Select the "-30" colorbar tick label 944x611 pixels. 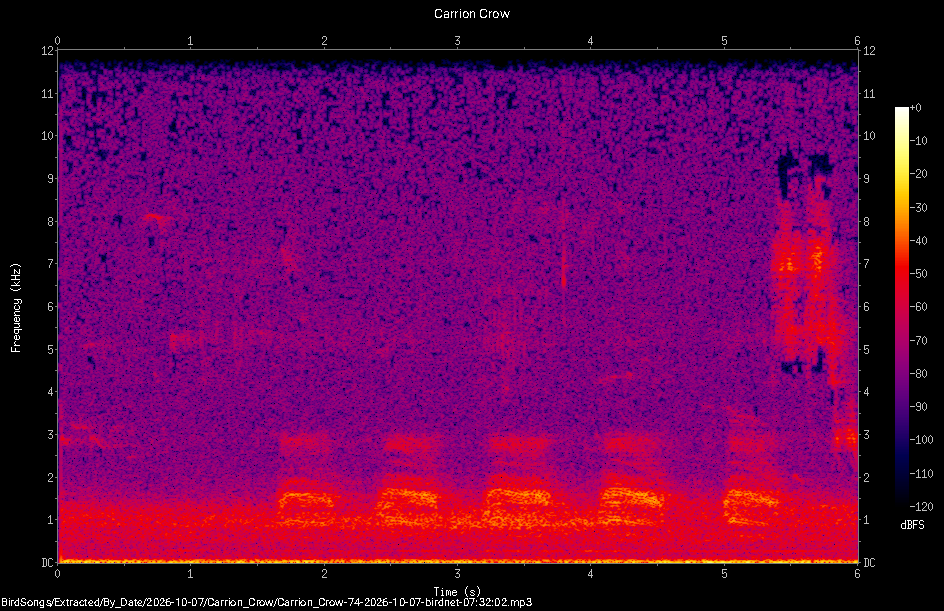919,208
